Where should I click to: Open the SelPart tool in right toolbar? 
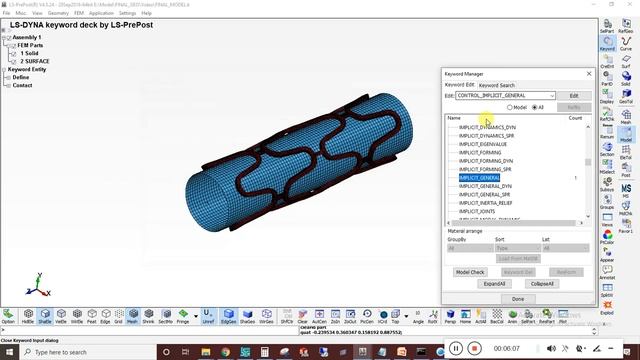coord(607,26)
